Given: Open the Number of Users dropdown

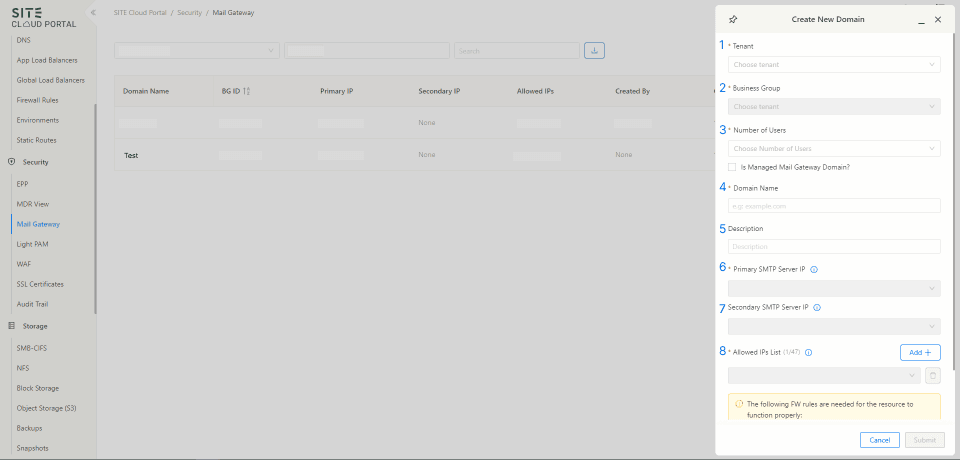Looking at the screenshot, I should 834,149.
